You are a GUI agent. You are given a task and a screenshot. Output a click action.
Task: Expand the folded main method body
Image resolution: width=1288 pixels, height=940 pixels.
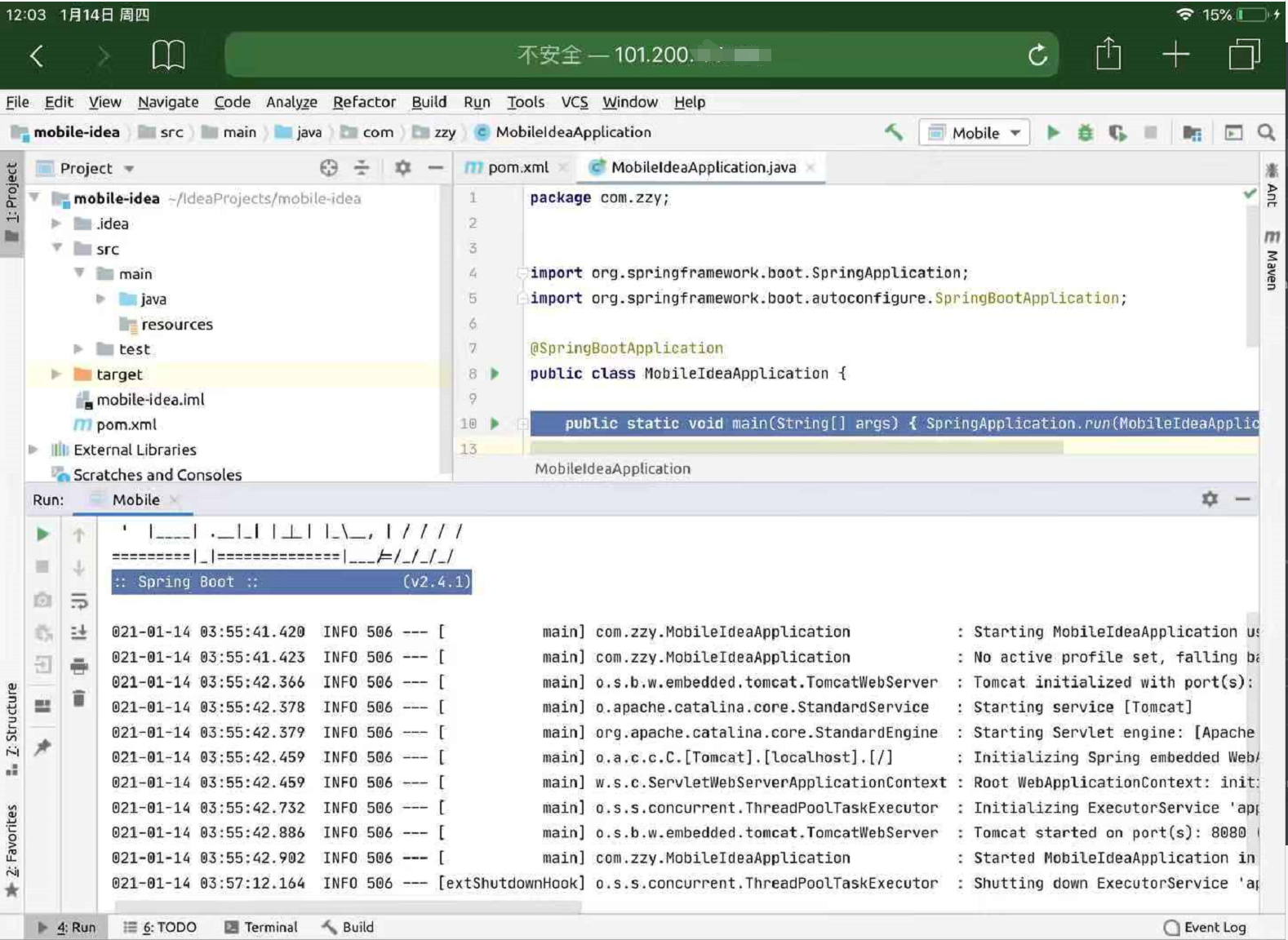coord(522,423)
